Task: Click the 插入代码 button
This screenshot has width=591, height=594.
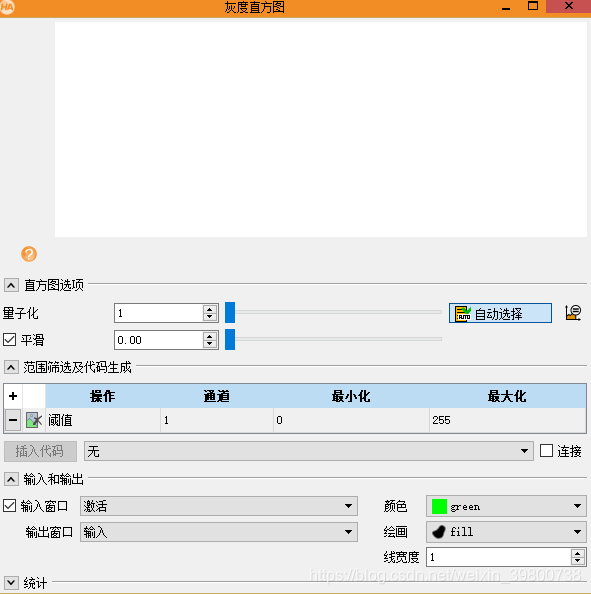Action: point(40,451)
